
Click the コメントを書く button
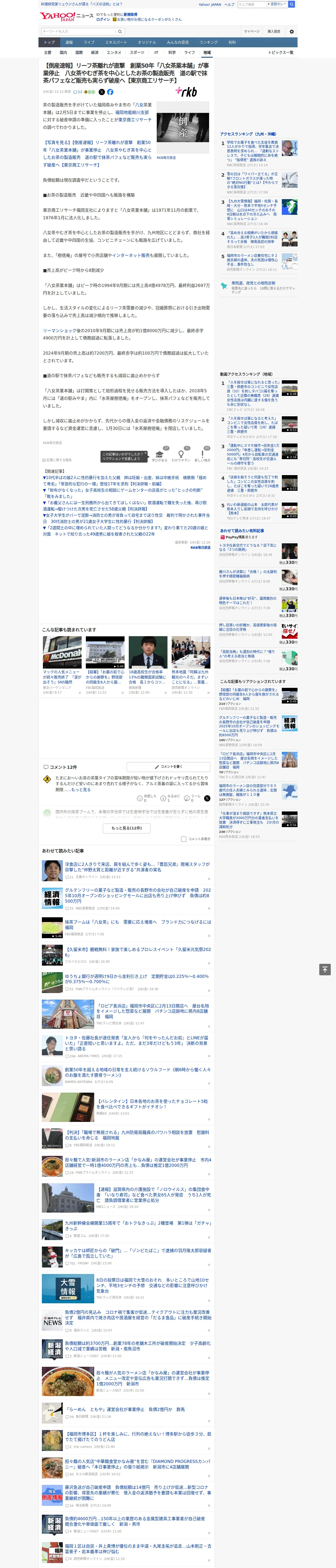click(x=168, y=767)
